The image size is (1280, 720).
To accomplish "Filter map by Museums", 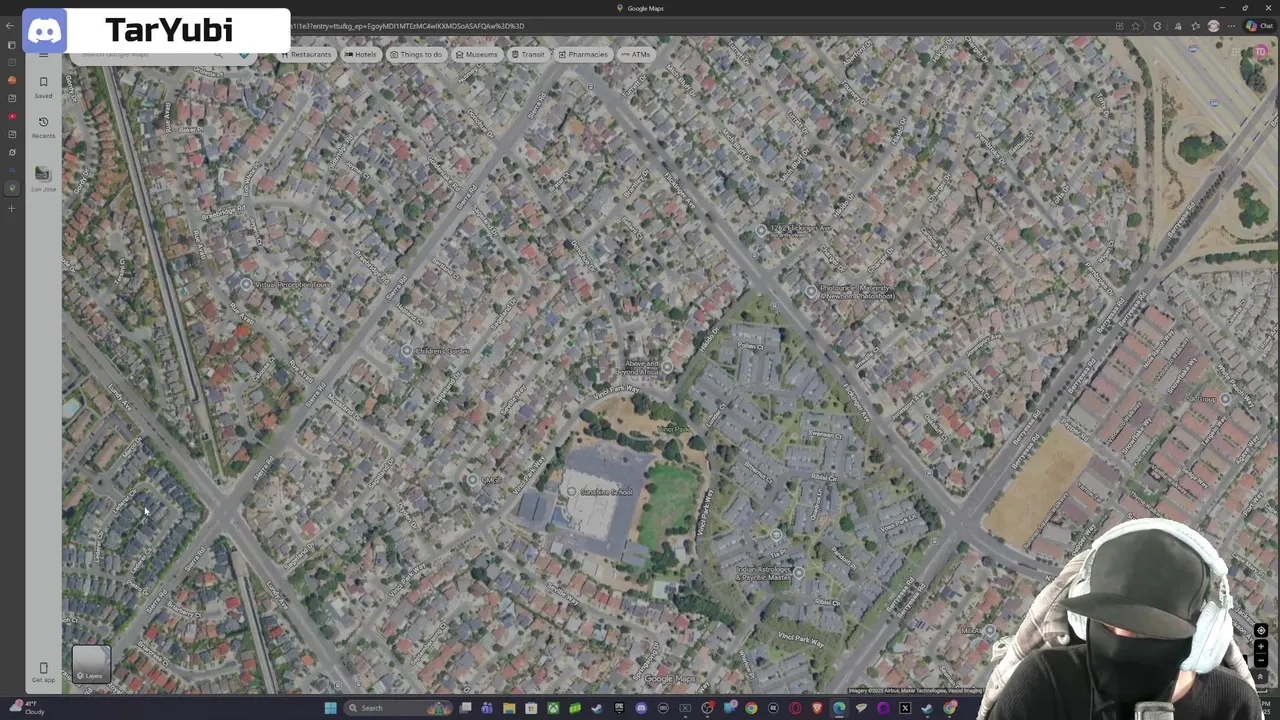I will pyautogui.click(x=476, y=54).
